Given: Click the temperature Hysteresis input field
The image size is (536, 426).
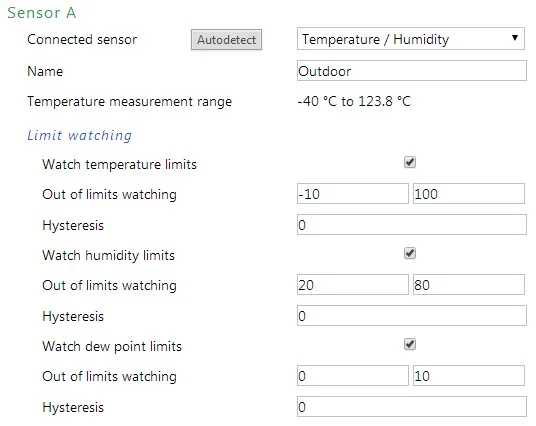Looking at the screenshot, I should coord(412,225).
